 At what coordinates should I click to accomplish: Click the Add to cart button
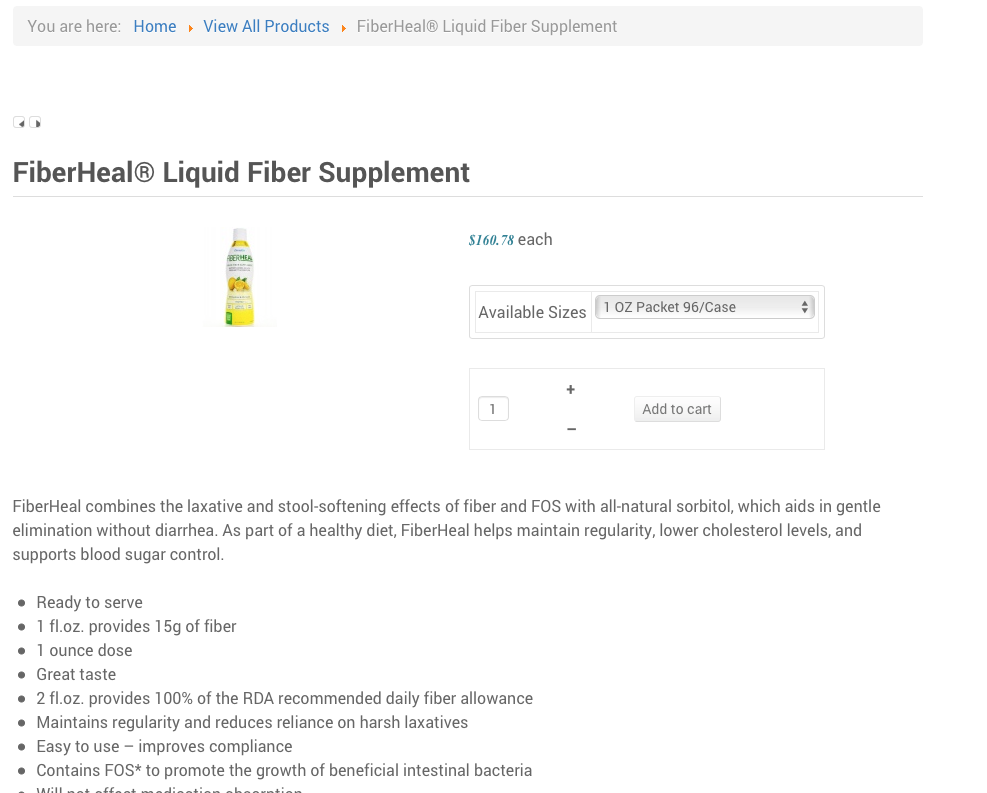[677, 409]
